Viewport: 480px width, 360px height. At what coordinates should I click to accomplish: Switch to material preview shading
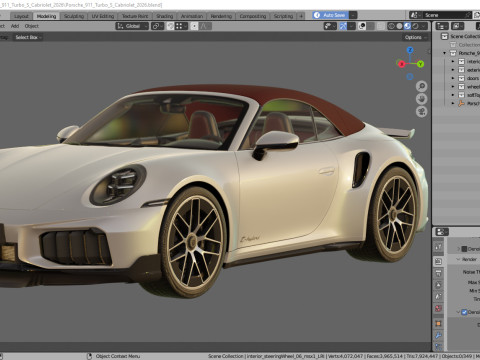point(407,26)
